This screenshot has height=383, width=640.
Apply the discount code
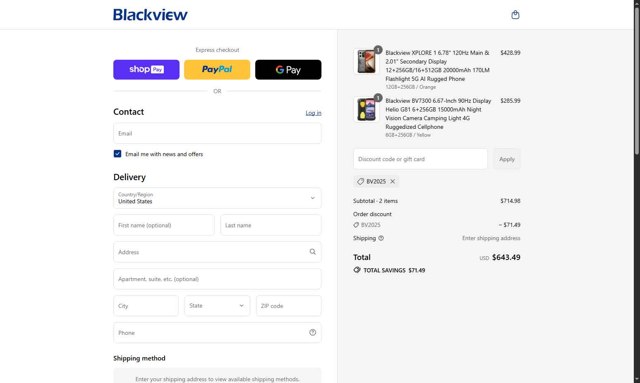(507, 159)
